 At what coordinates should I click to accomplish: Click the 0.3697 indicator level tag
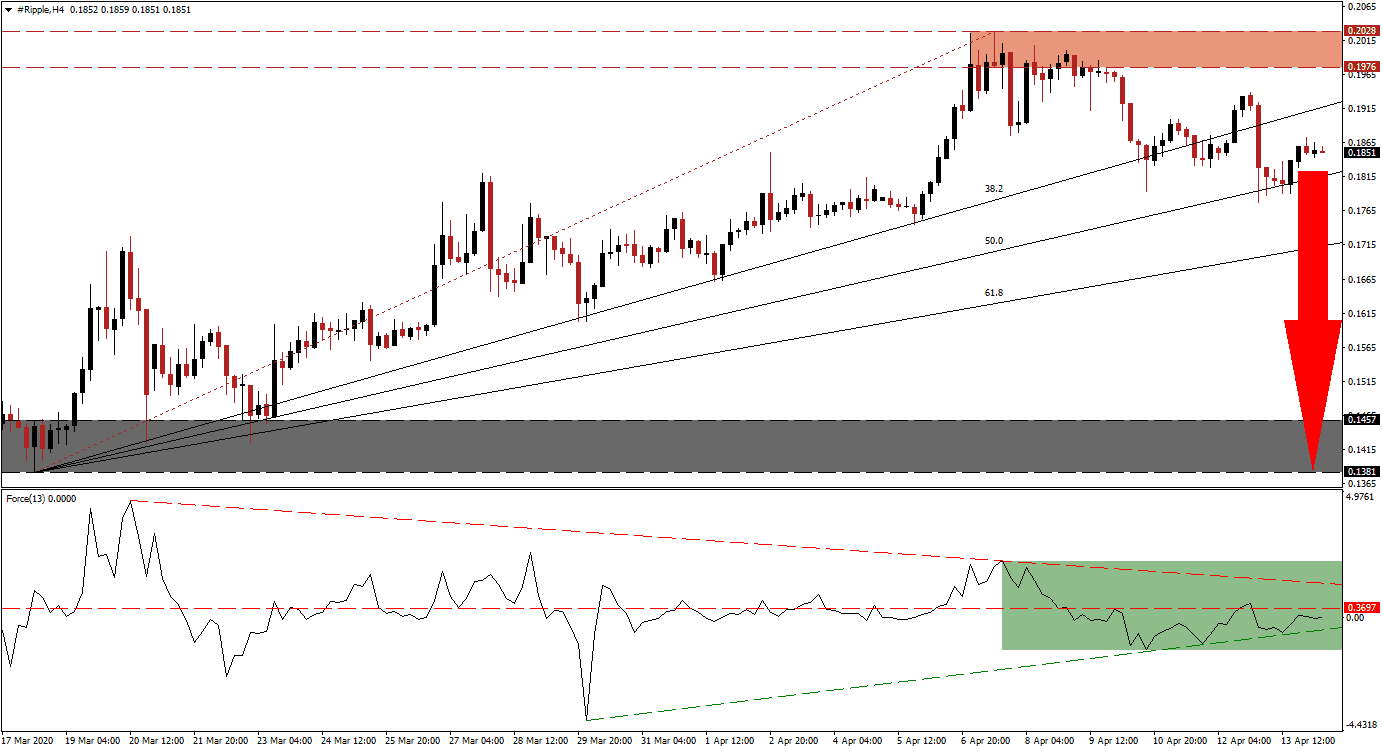[x=1360, y=608]
